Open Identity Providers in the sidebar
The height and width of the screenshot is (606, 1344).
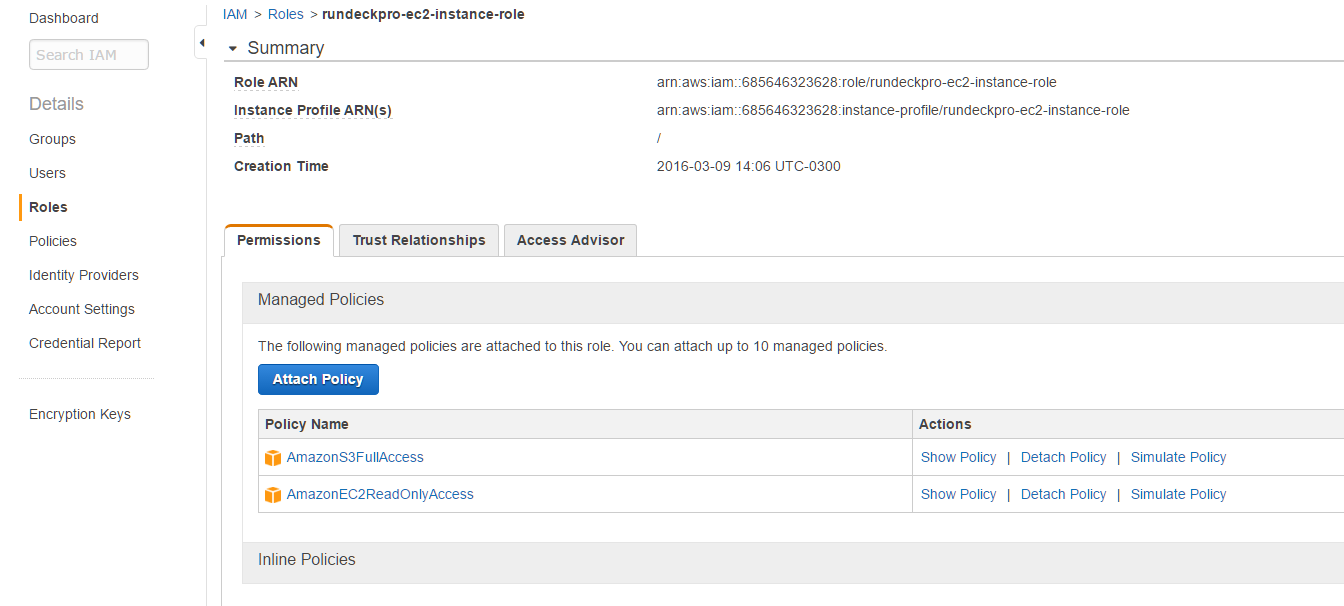pyautogui.click(x=84, y=275)
